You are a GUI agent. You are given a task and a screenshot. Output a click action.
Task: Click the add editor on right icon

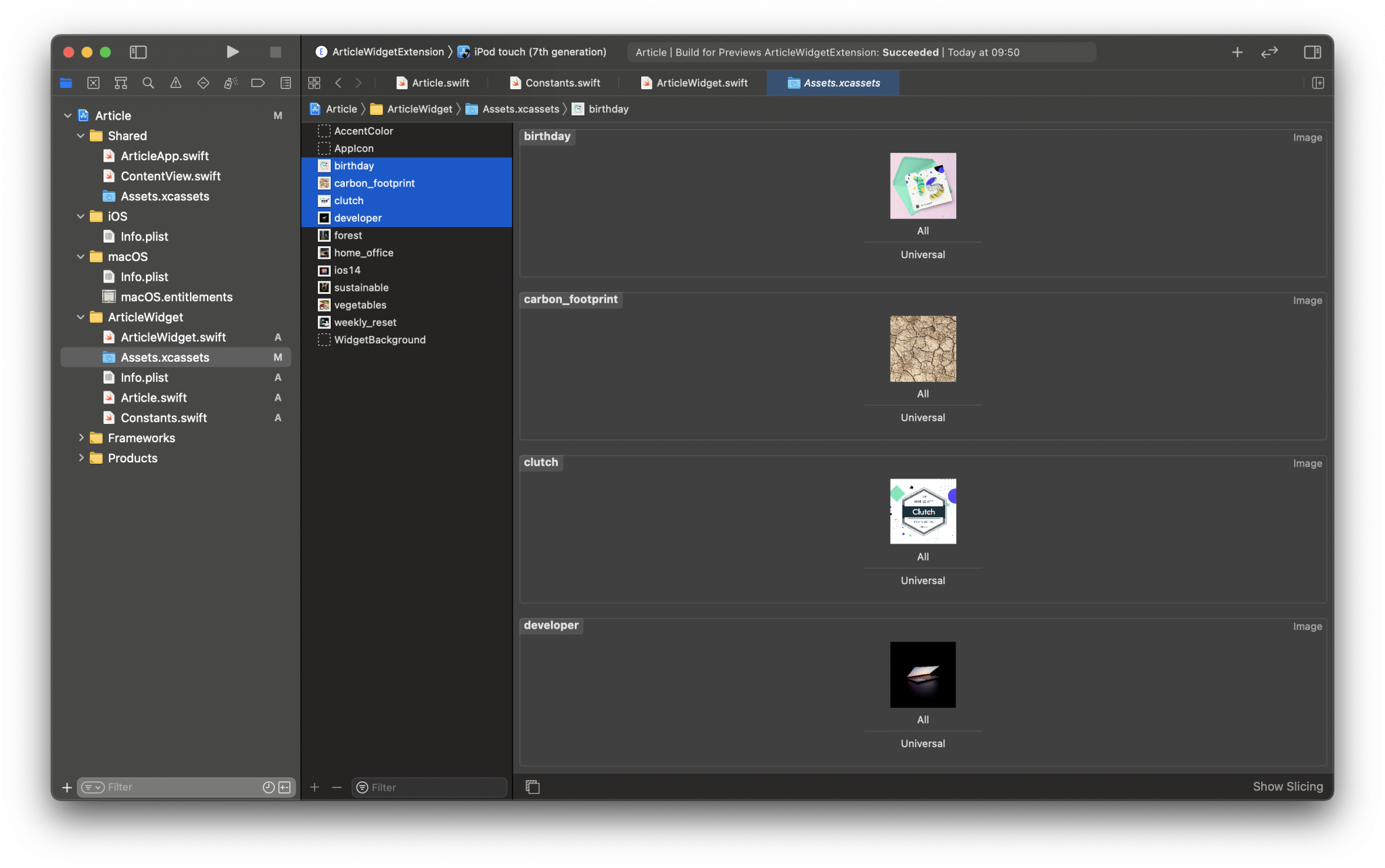(x=1317, y=82)
